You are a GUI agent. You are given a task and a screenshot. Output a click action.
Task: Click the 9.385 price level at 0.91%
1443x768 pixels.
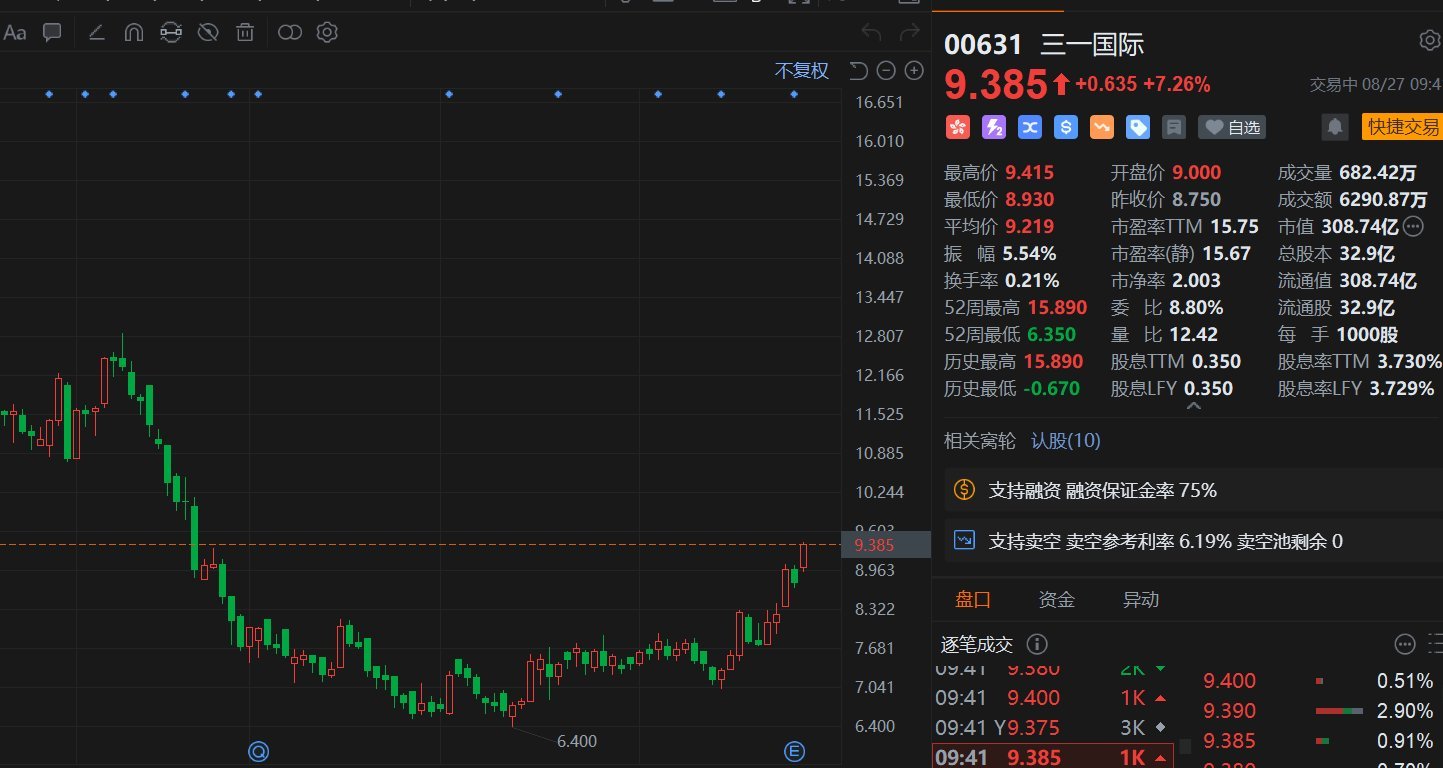[1229, 741]
